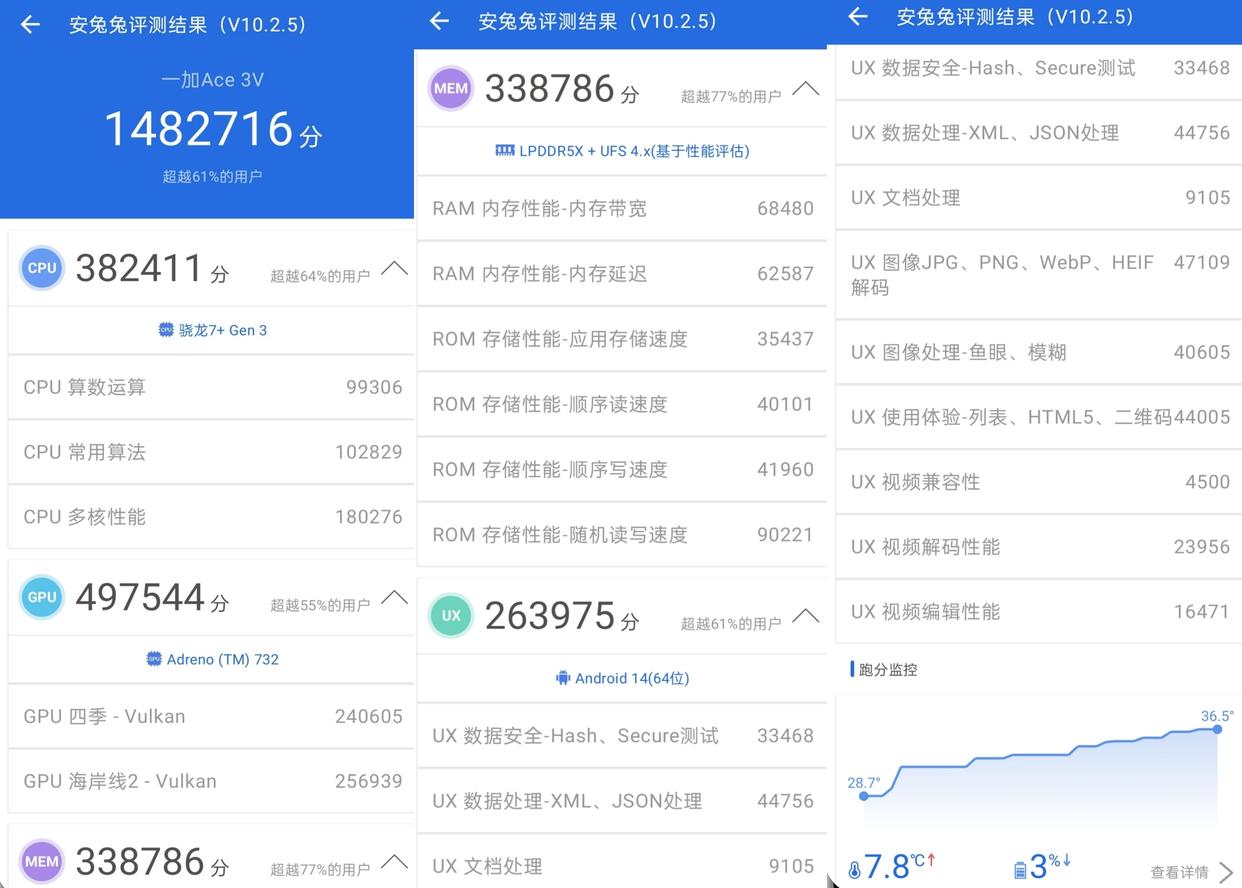Click the MEM score 338786 in the middle screenshot
The height and width of the screenshot is (888, 1242).
point(549,88)
